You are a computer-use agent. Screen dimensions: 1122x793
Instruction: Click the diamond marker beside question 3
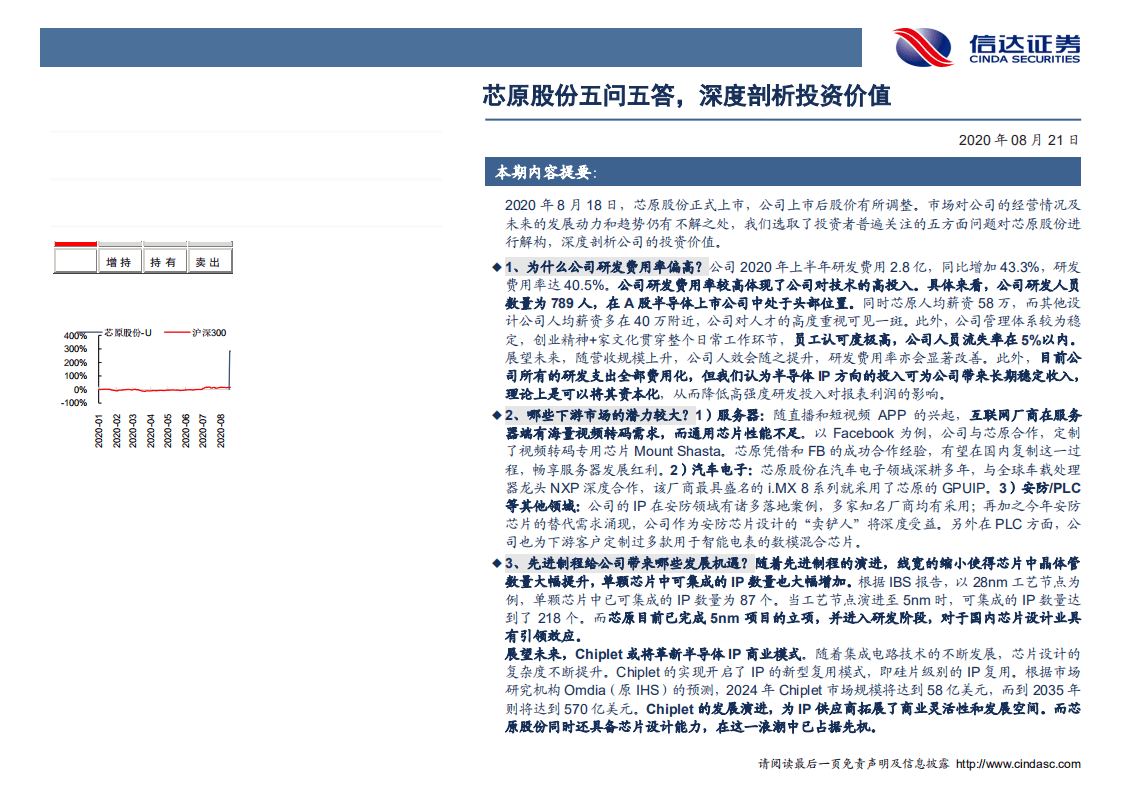click(497, 562)
